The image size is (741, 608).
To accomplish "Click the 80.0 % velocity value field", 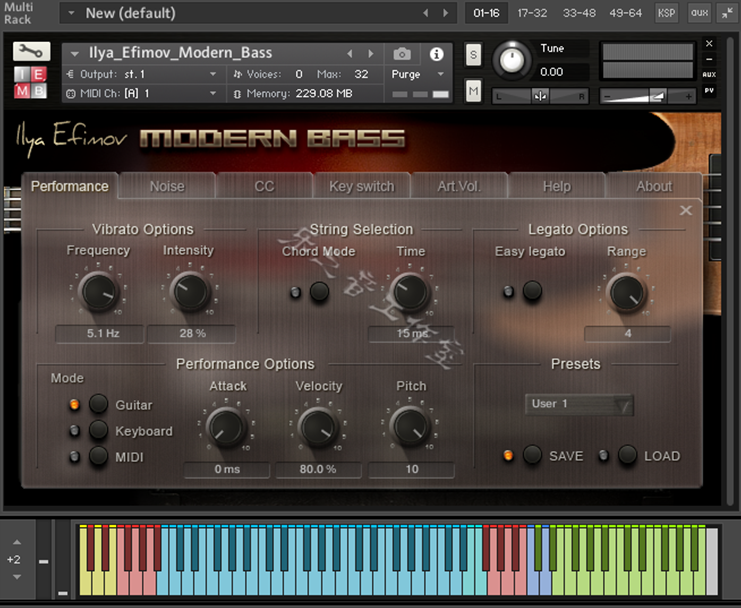I will coord(318,469).
